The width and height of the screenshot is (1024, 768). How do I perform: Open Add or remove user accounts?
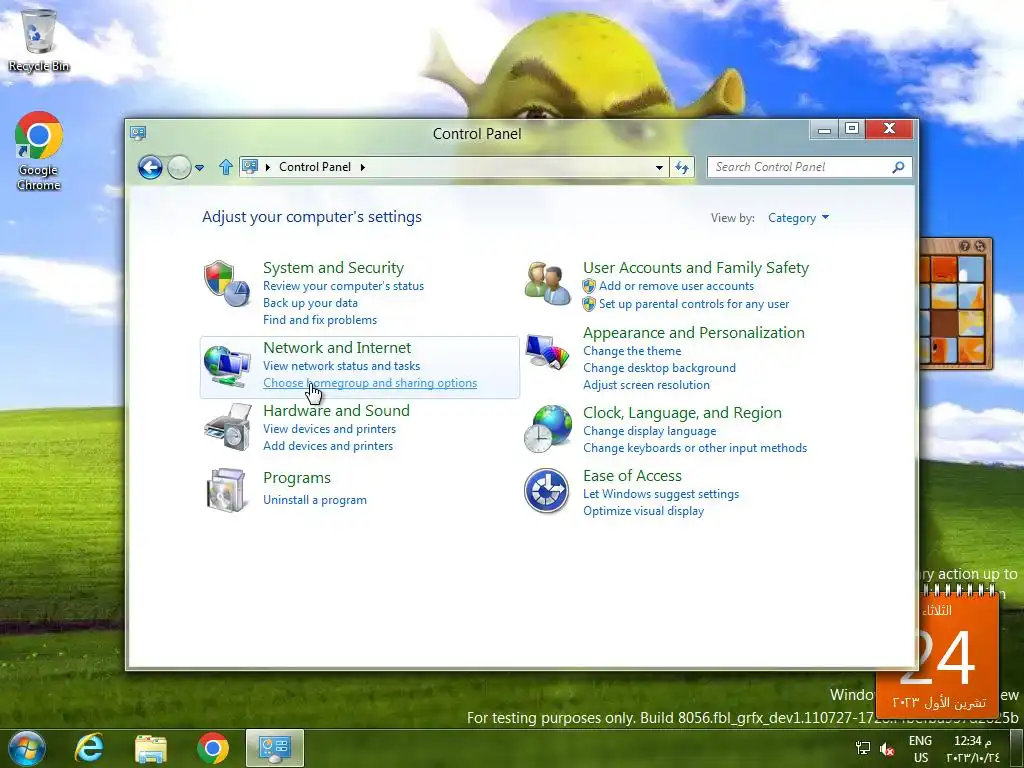click(x=676, y=286)
